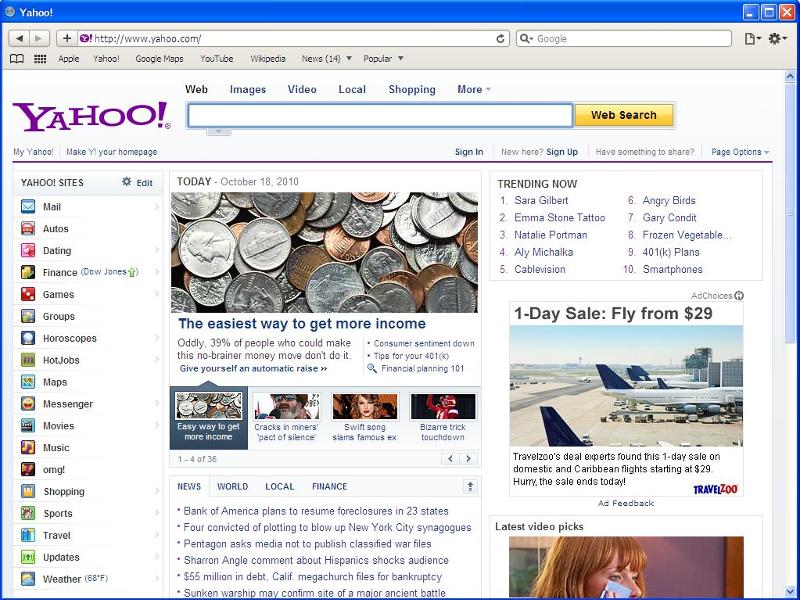Click the Groups icon
The height and width of the screenshot is (600, 800).
coord(28,316)
